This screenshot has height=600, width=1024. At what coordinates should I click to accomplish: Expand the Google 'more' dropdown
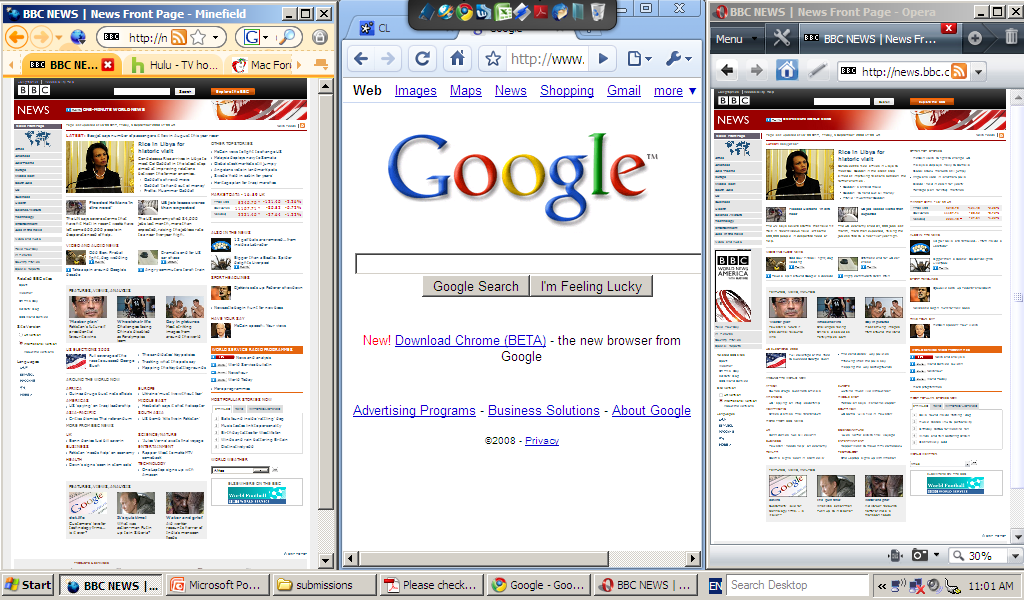[x=675, y=91]
